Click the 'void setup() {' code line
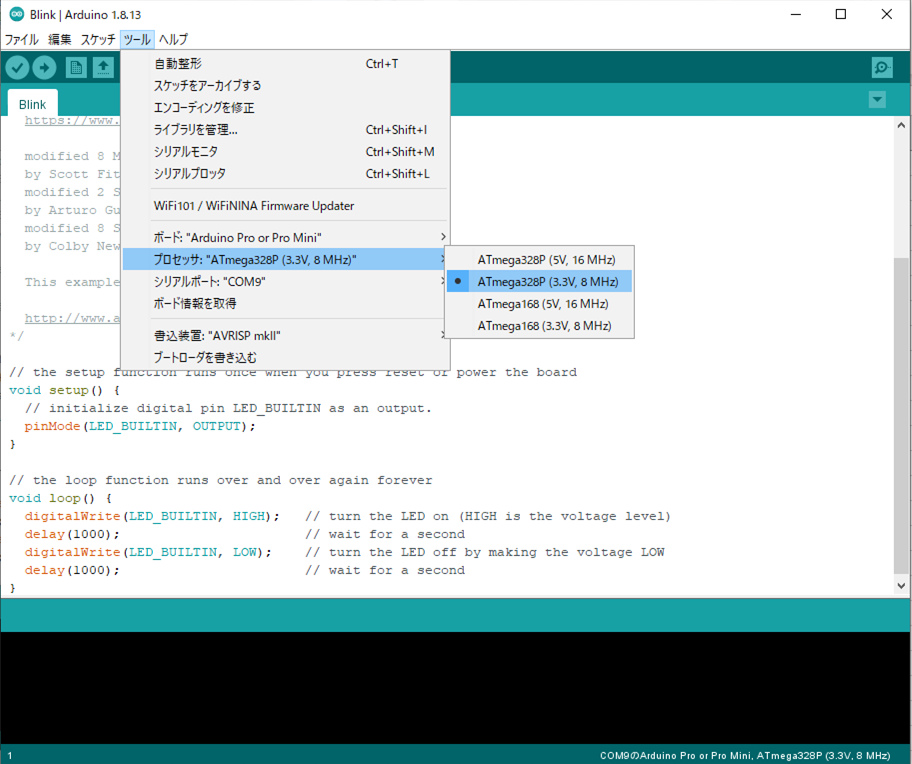 click(65, 390)
